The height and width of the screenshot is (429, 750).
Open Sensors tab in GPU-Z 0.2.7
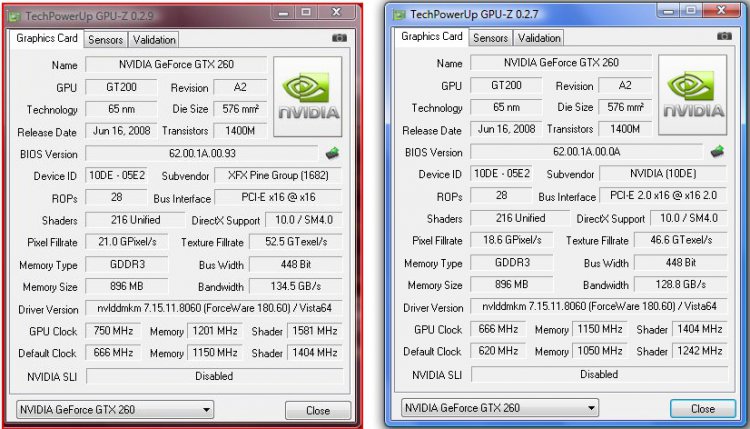point(490,38)
